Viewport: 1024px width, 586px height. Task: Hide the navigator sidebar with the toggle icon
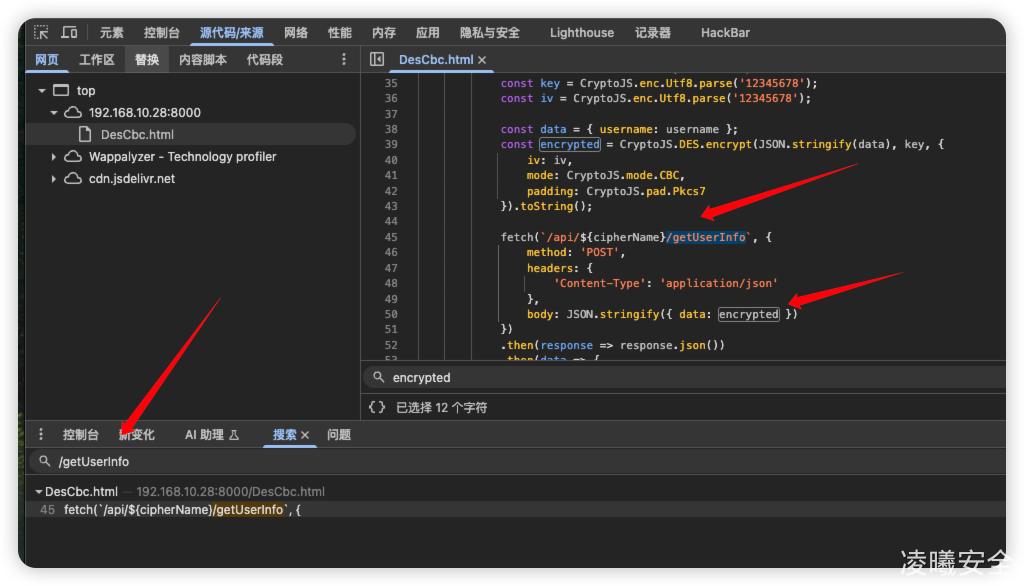377,60
